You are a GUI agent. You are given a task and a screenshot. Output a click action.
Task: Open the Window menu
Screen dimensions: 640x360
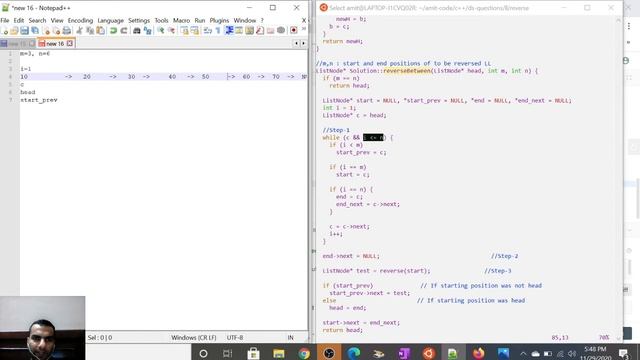pyautogui.click(x=244, y=20)
